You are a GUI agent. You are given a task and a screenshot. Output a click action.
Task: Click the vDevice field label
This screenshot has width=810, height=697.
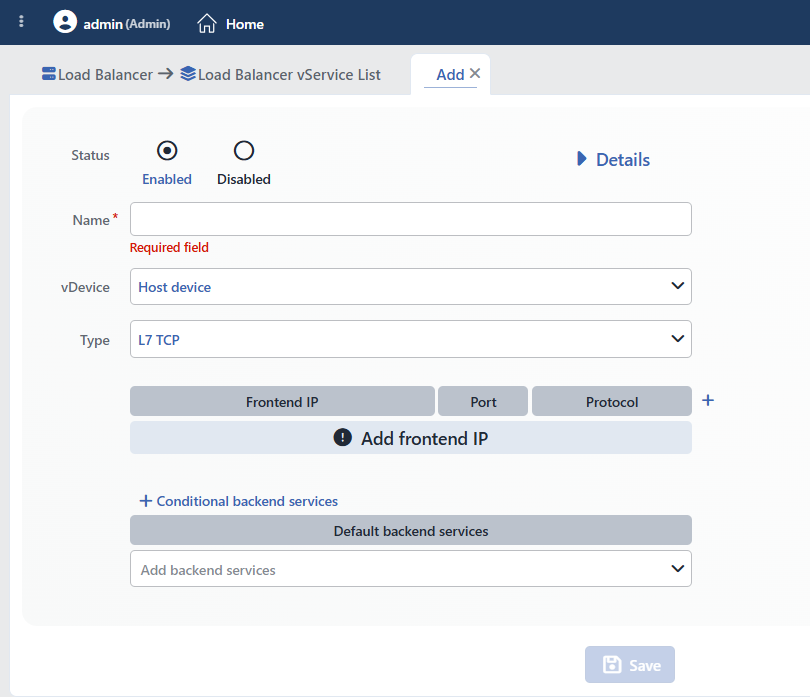click(85, 287)
